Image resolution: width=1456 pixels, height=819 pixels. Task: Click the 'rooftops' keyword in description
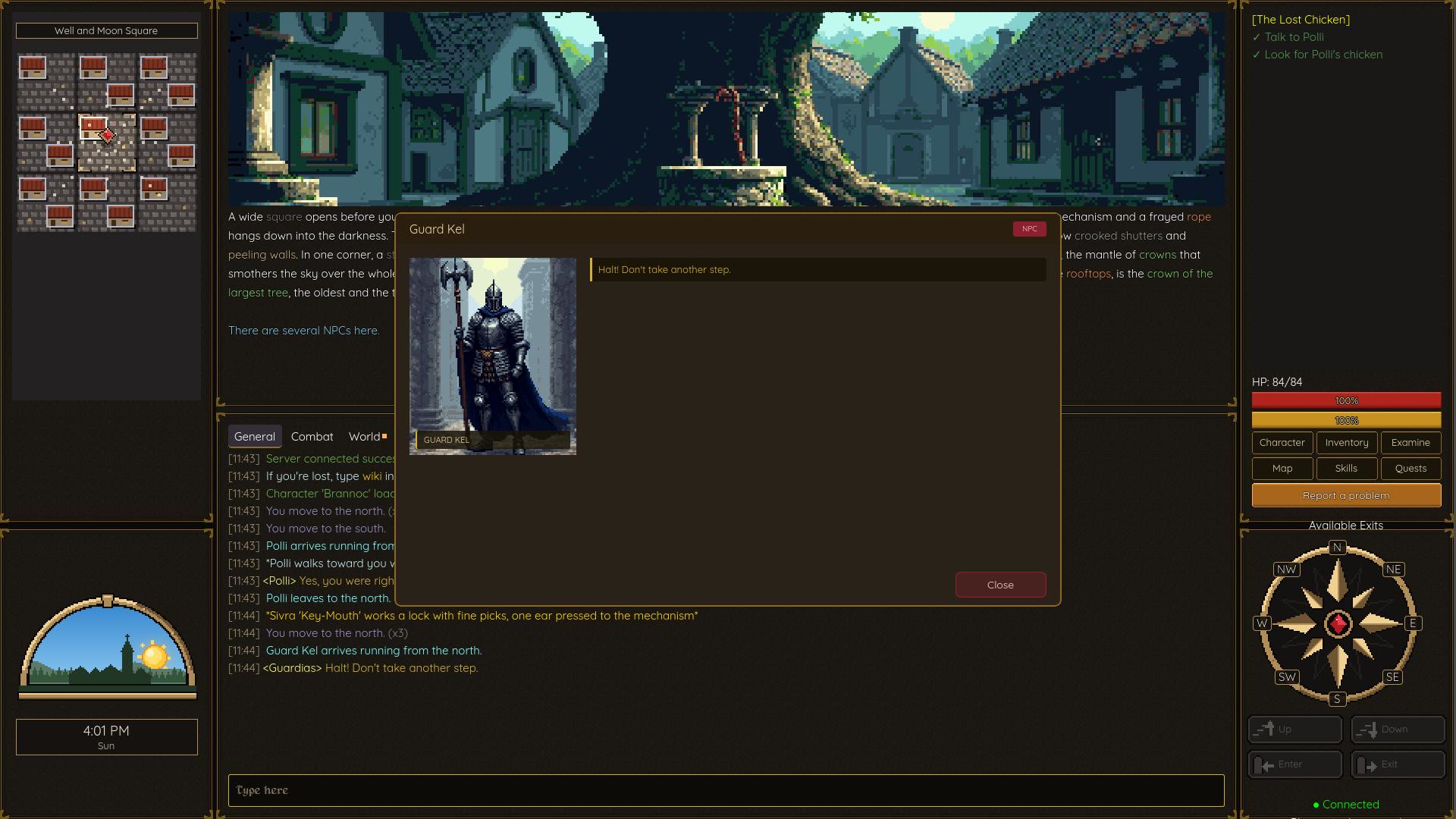pyautogui.click(x=1088, y=274)
